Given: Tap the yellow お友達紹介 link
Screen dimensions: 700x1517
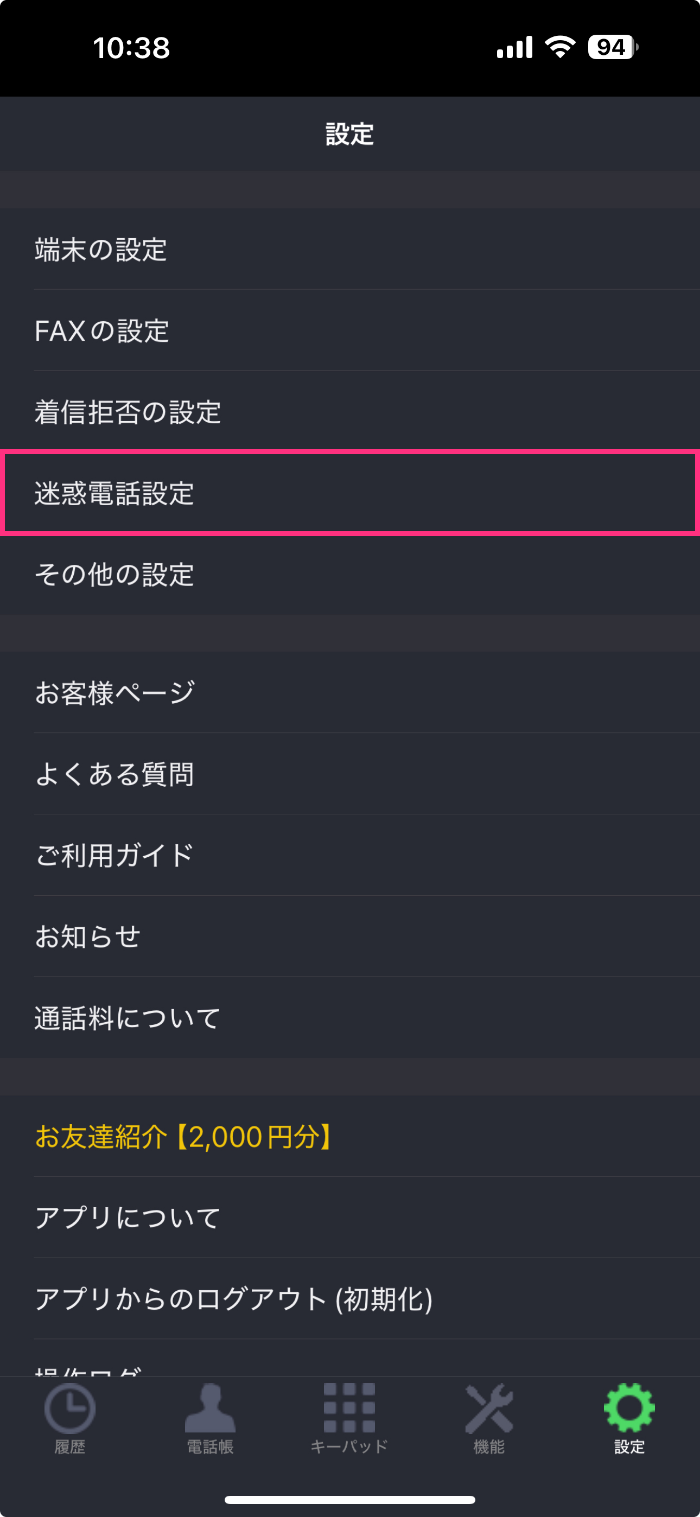Looking at the screenshot, I should coord(183,1136).
